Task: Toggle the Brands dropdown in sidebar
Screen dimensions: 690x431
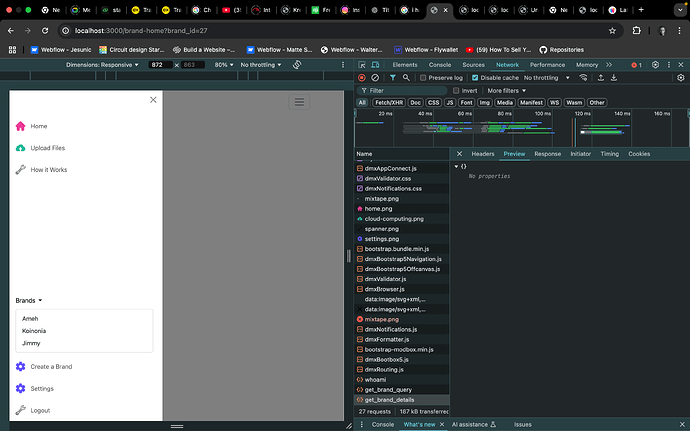Action: pyautogui.click(x=29, y=300)
